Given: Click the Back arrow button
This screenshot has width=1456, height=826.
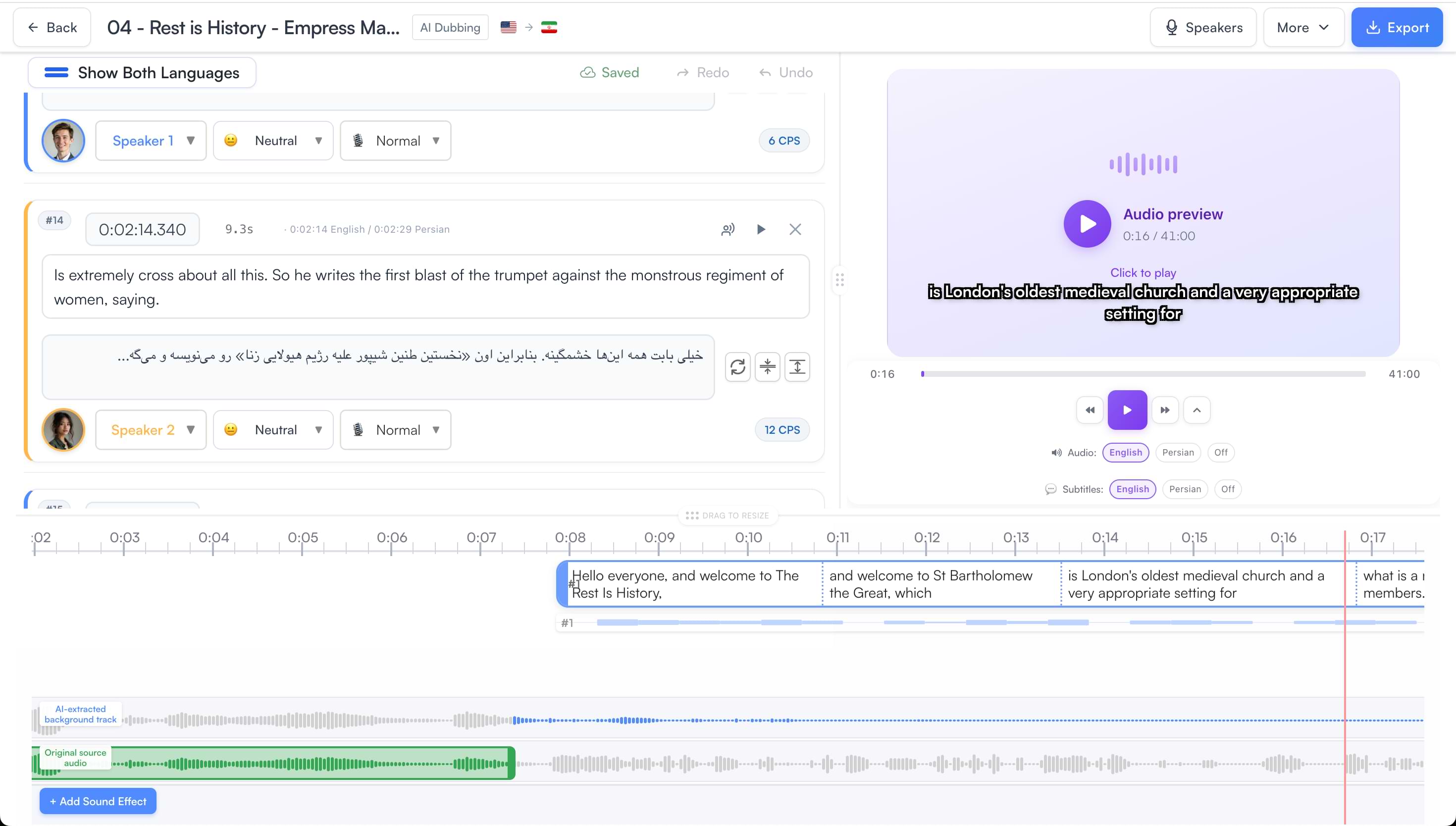Looking at the screenshot, I should coord(52,27).
